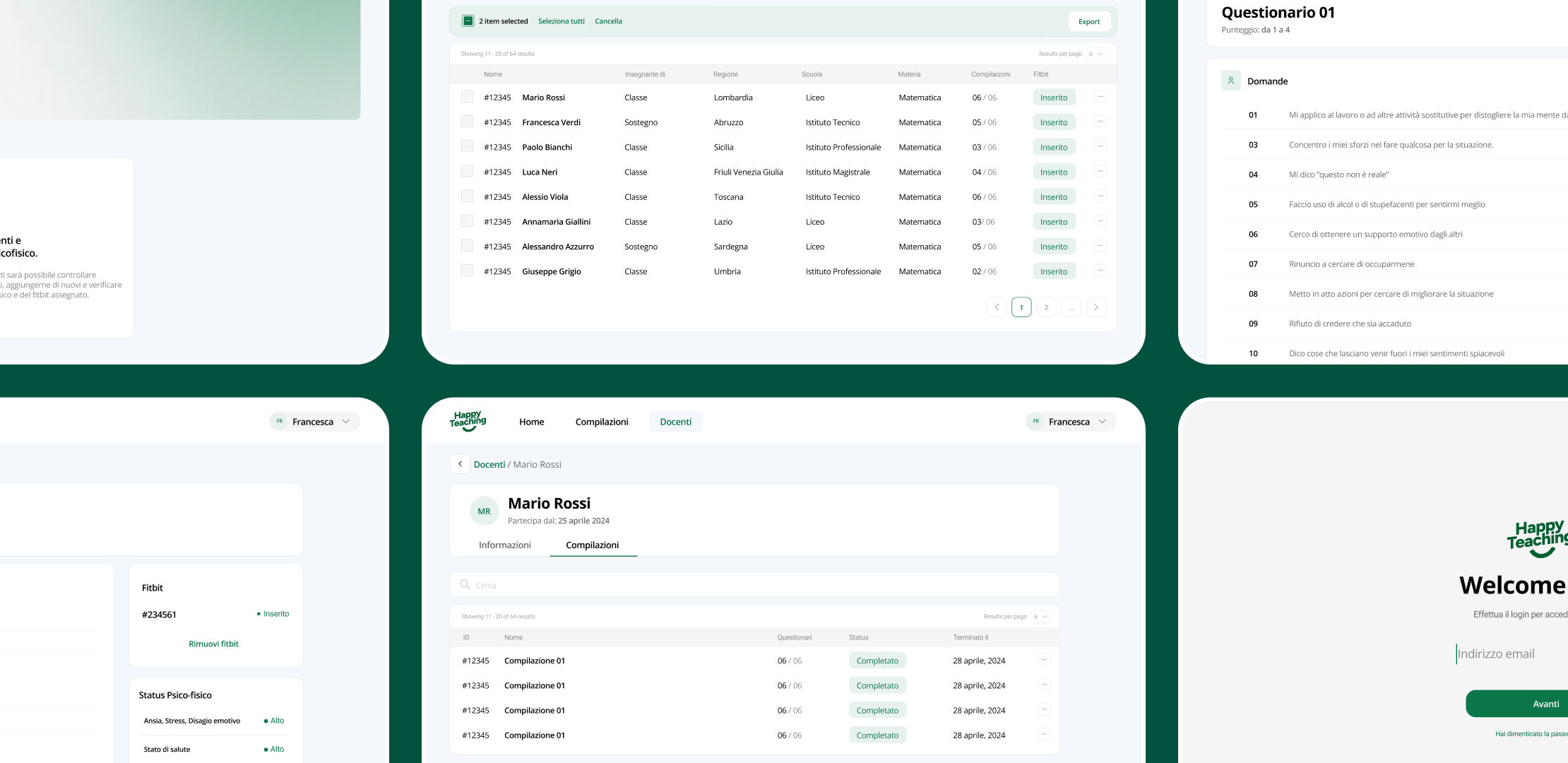Click the back arrow beside Docenti breadcrumb
Screen dimensions: 1568x763
coord(460,464)
